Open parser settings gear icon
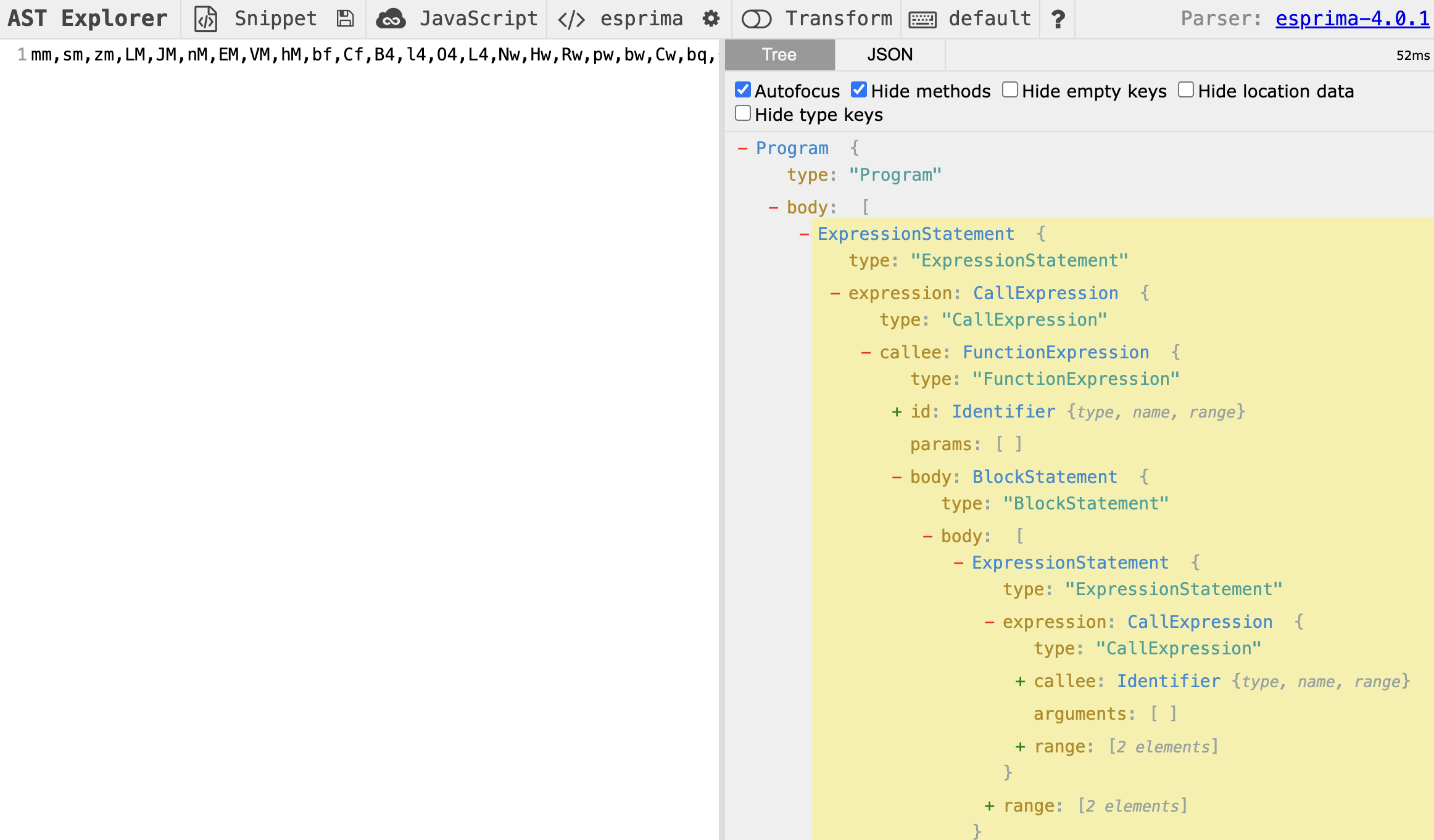The width and height of the screenshot is (1434, 840). 711,19
